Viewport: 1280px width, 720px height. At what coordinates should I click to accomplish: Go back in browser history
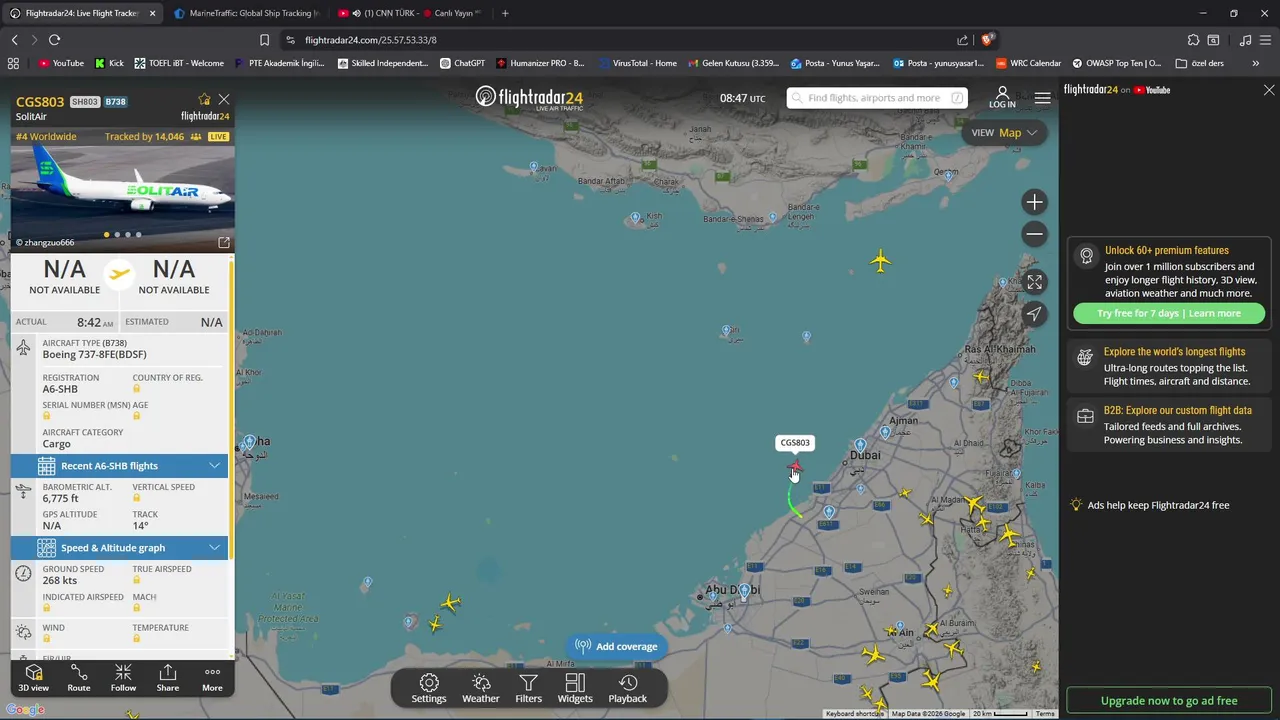[x=14, y=40]
